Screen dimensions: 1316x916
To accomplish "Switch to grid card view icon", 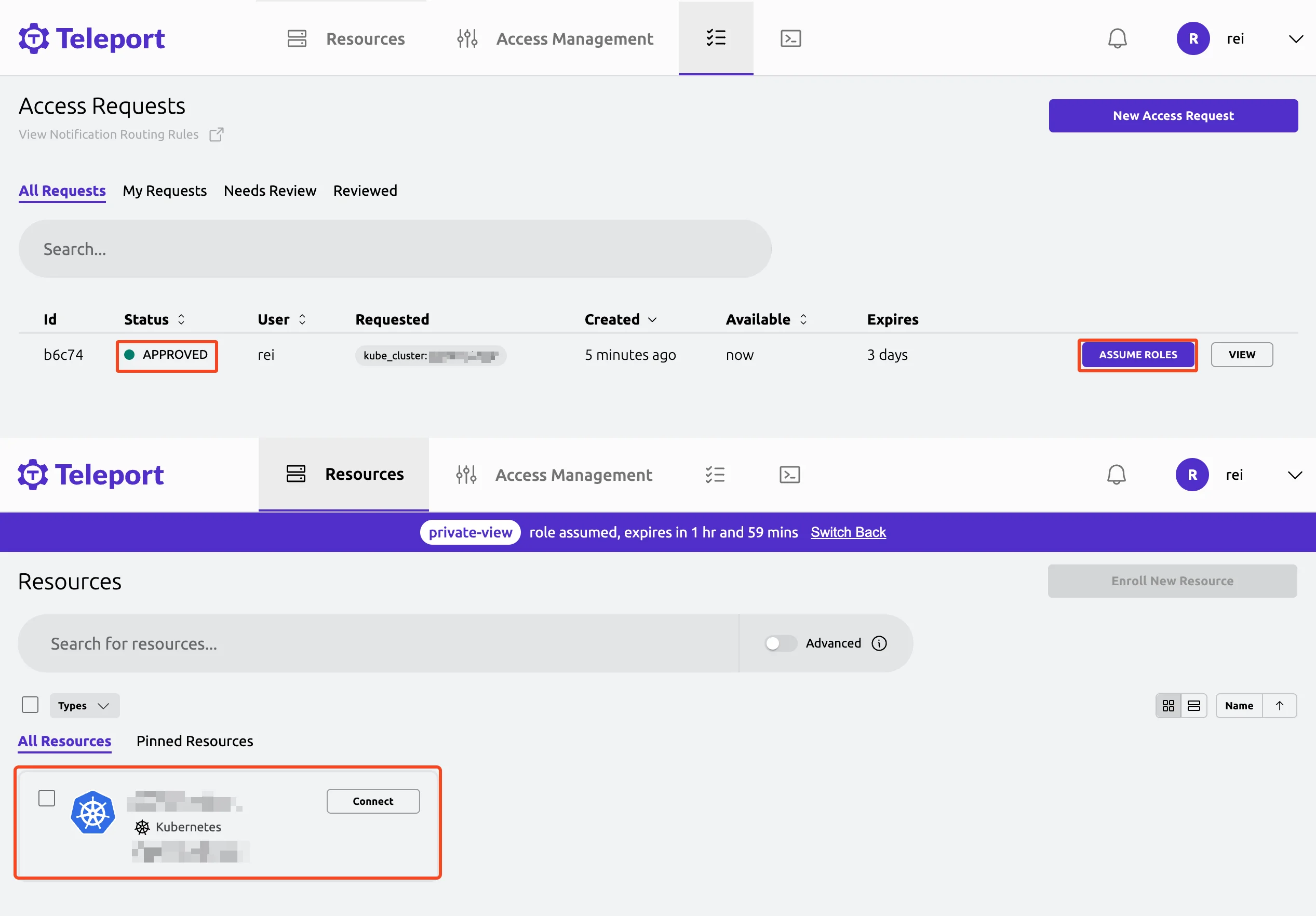I will [1168, 706].
